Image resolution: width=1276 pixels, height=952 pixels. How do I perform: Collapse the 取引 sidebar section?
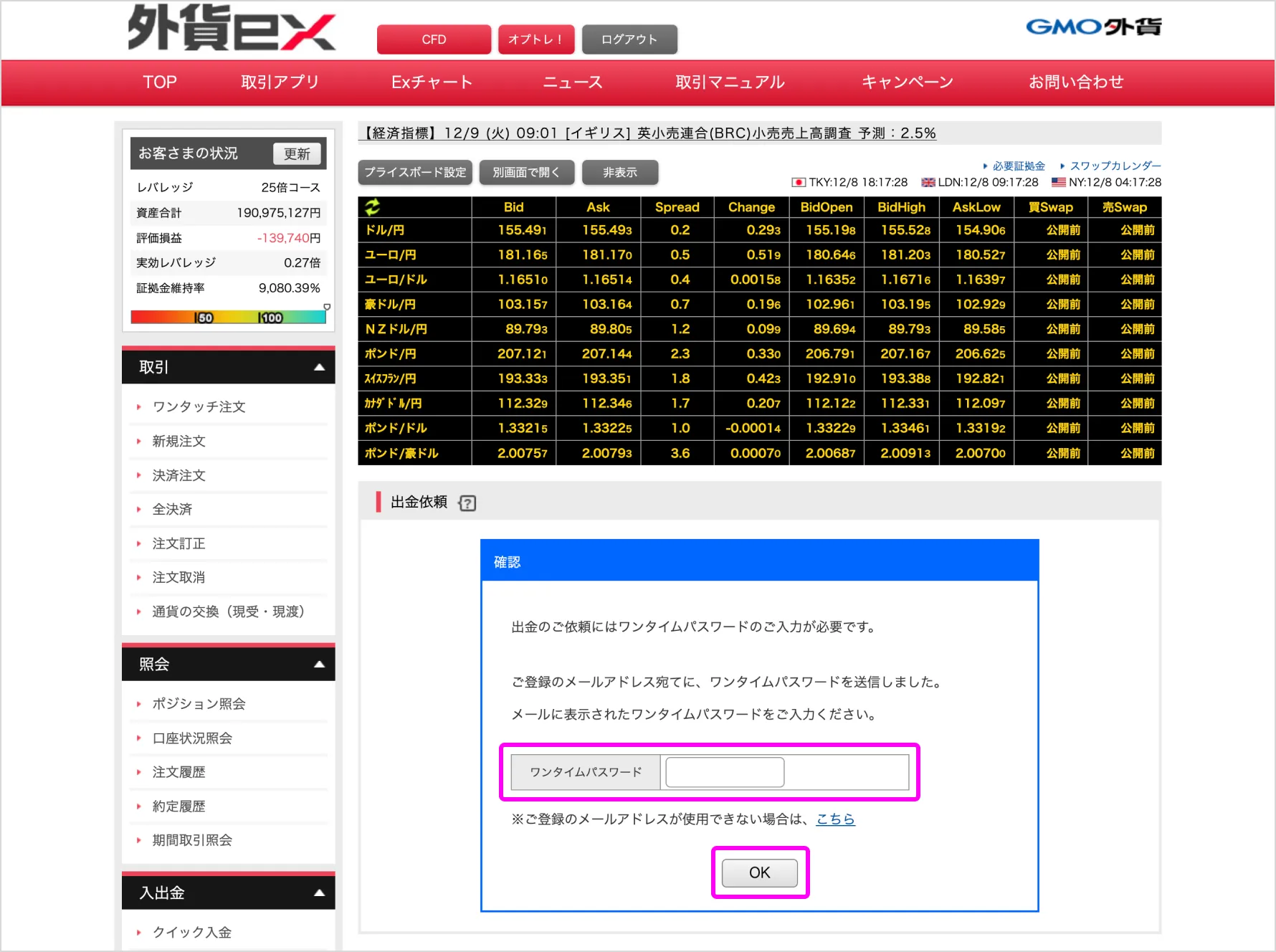(x=320, y=367)
